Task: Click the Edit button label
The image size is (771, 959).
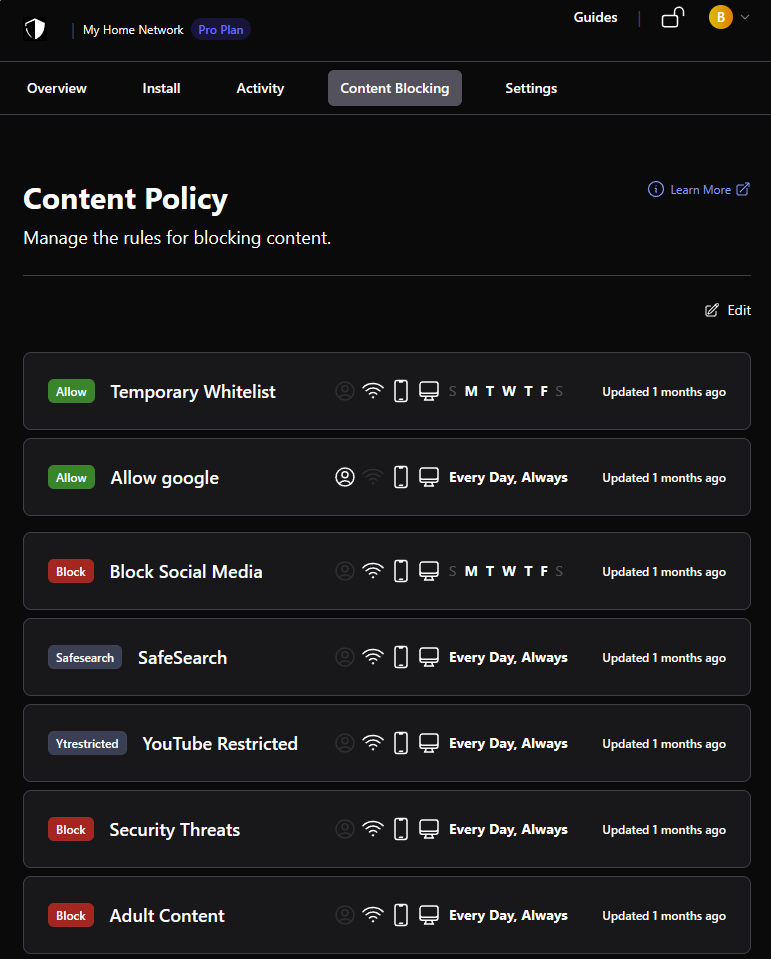Action: pyautogui.click(x=739, y=310)
